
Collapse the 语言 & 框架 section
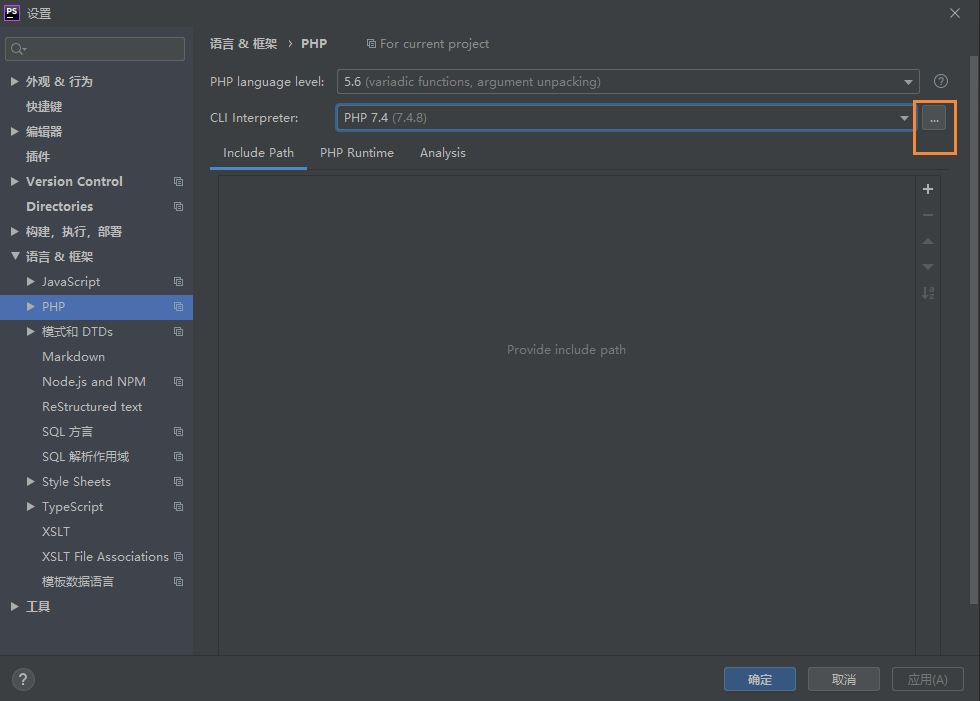pyautogui.click(x=15, y=256)
